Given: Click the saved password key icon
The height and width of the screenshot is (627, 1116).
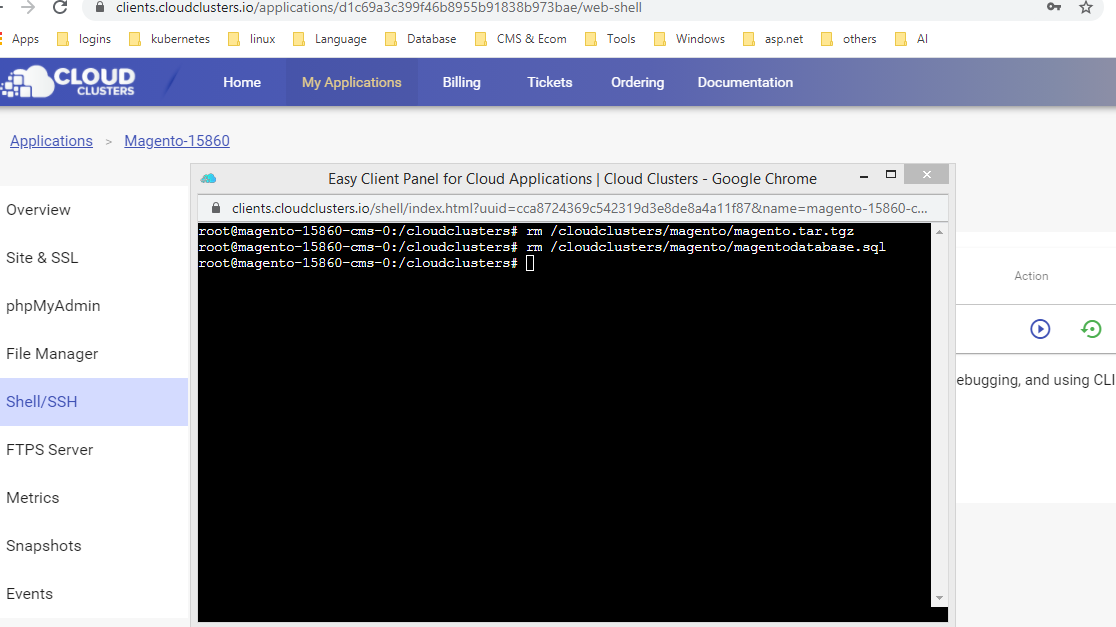Looking at the screenshot, I should click(1054, 8).
